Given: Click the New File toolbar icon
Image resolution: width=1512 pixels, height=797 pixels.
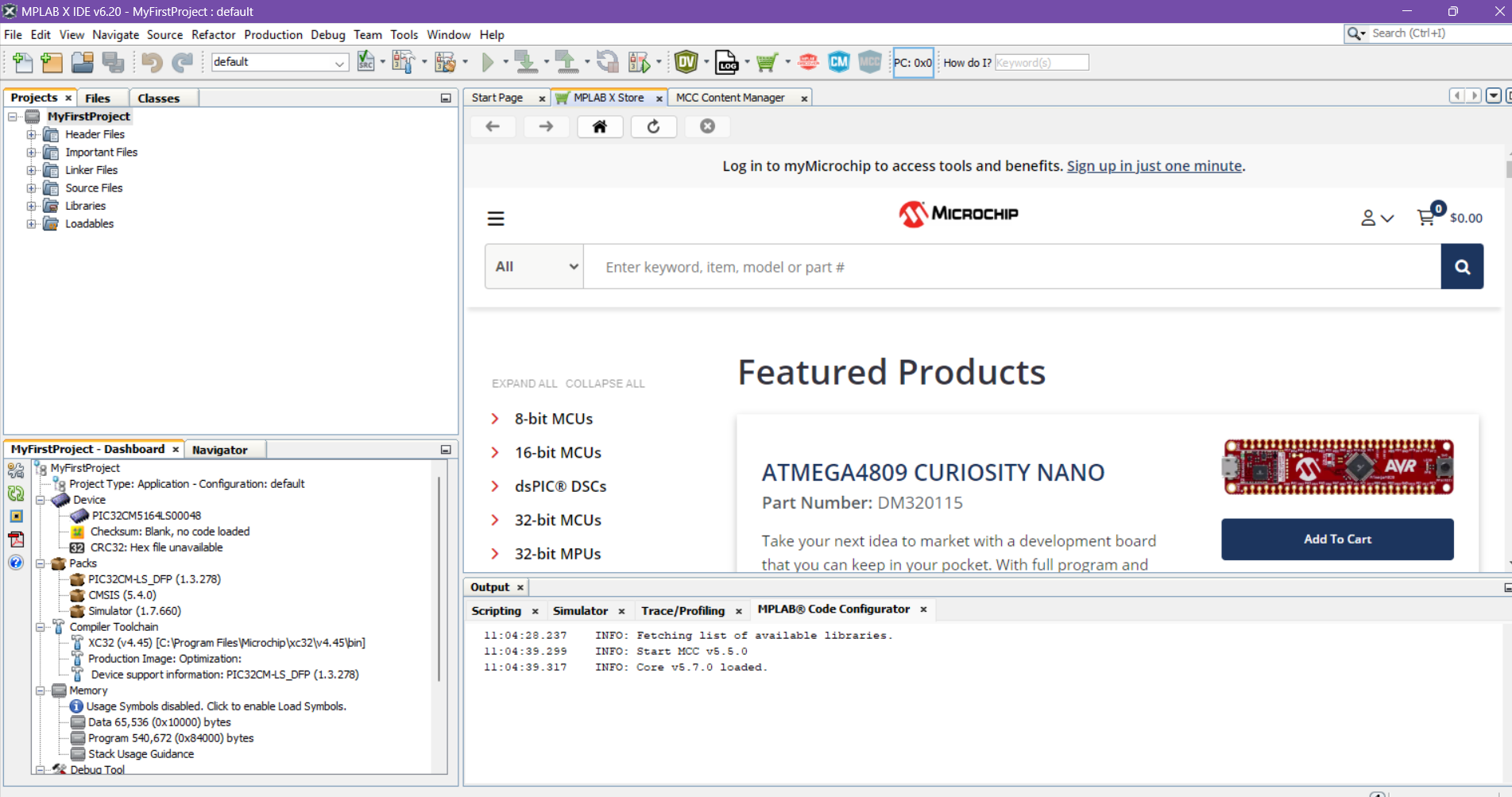Looking at the screenshot, I should click(22, 62).
